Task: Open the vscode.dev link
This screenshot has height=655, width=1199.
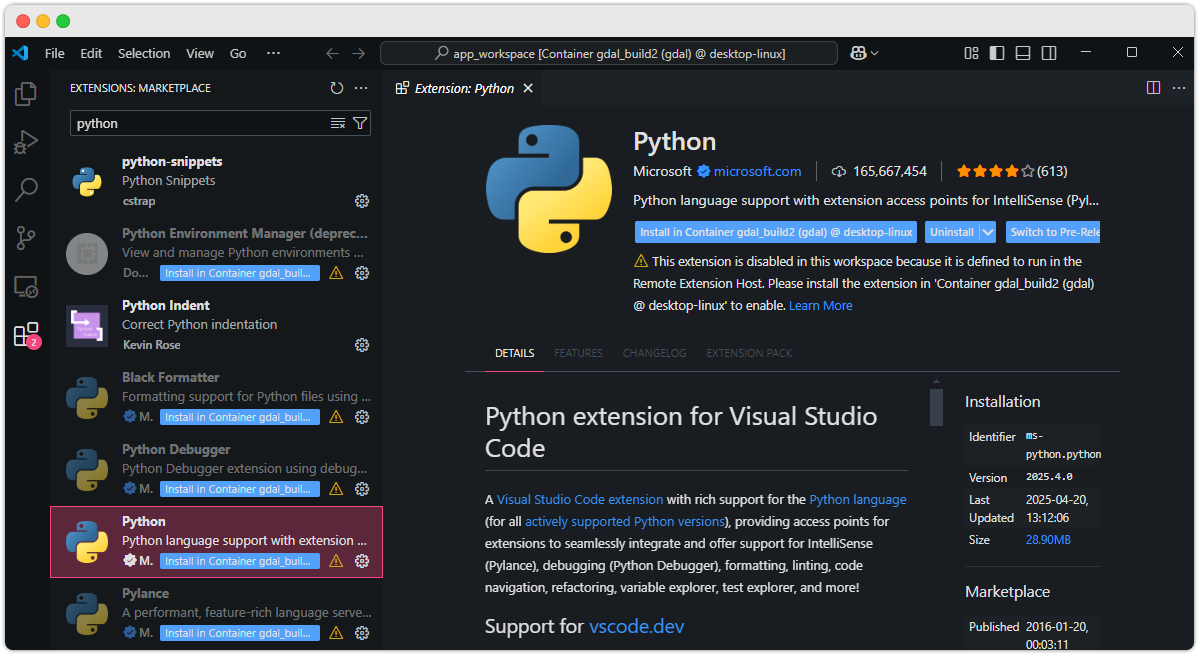Action: [636, 627]
